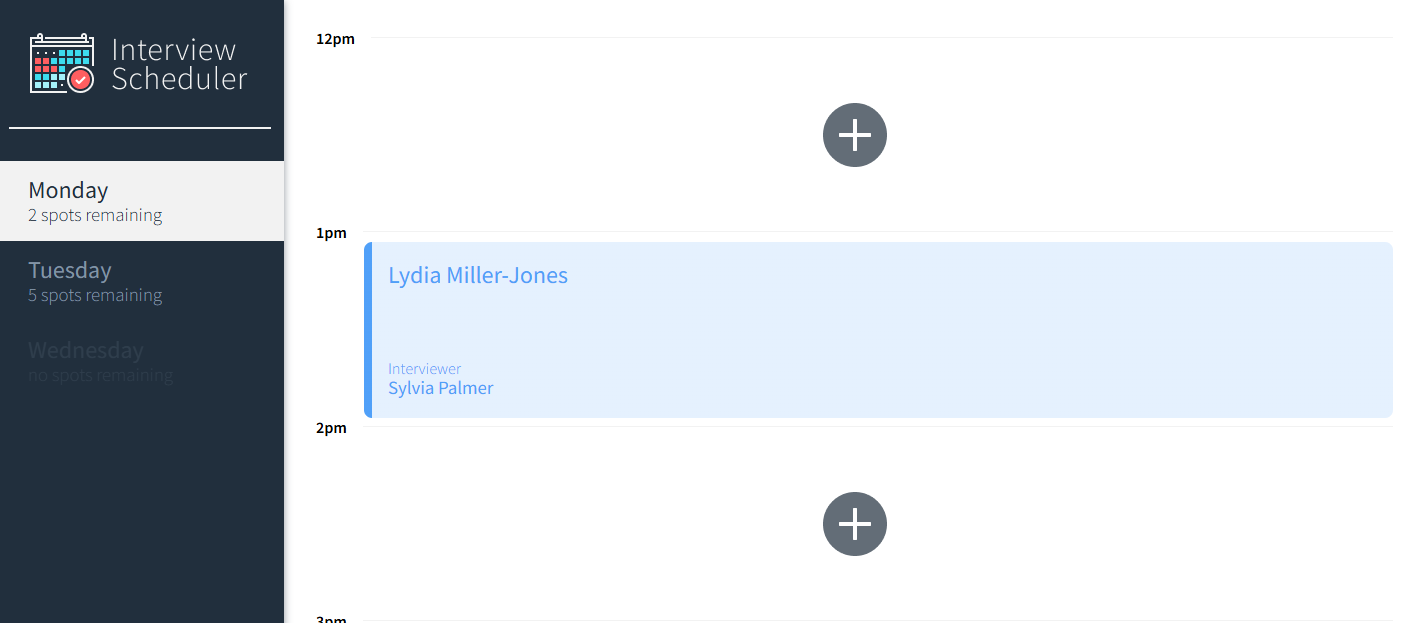Click the calendar logo icon
Viewport: 1407px width, 623px height.
click(x=62, y=63)
